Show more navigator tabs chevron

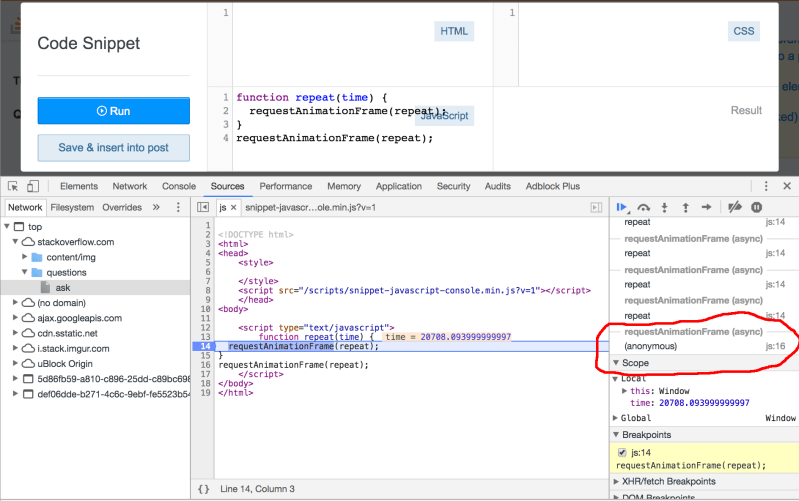pyautogui.click(x=156, y=207)
